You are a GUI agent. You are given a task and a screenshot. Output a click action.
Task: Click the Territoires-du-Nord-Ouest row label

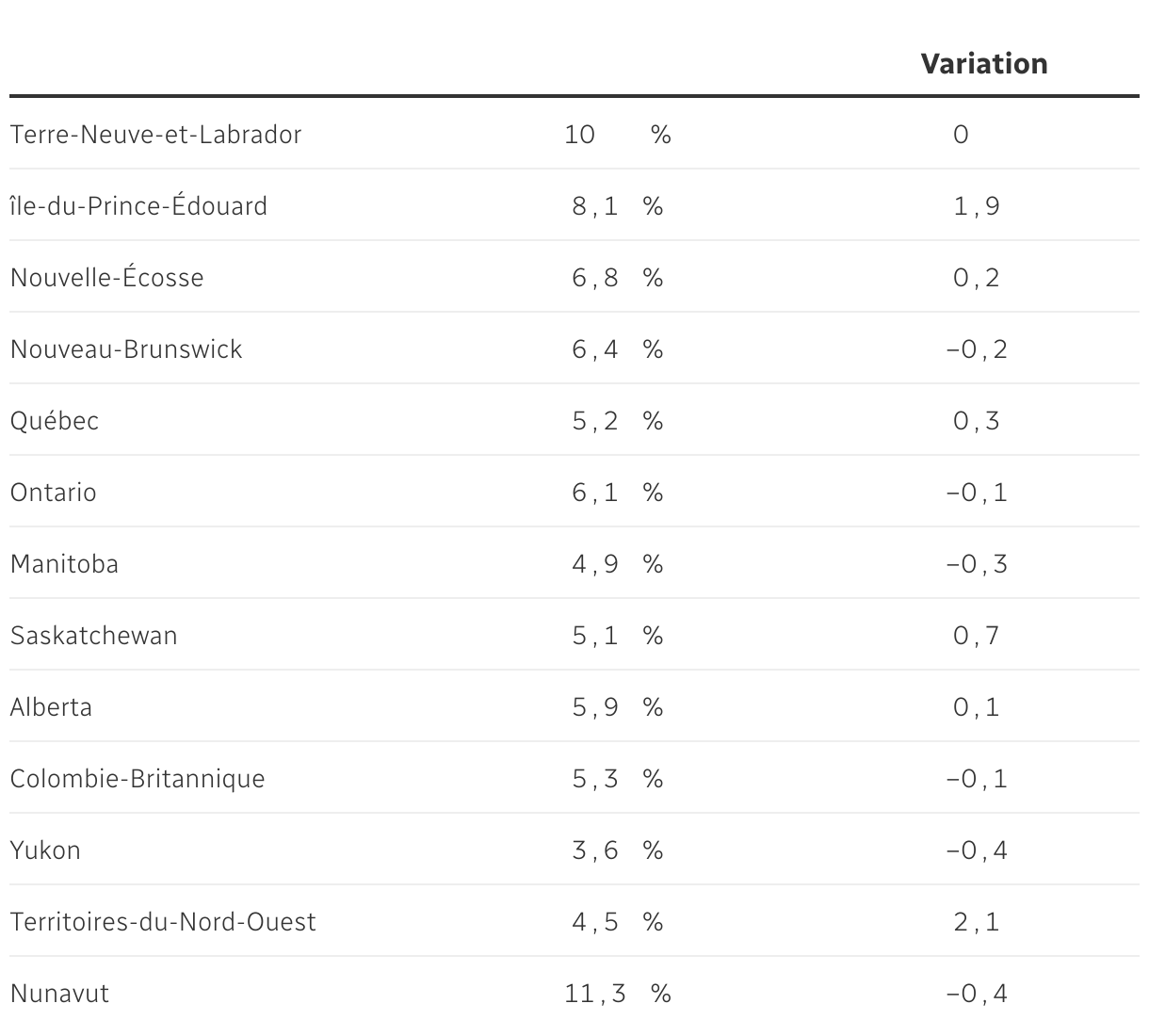click(x=163, y=922)
